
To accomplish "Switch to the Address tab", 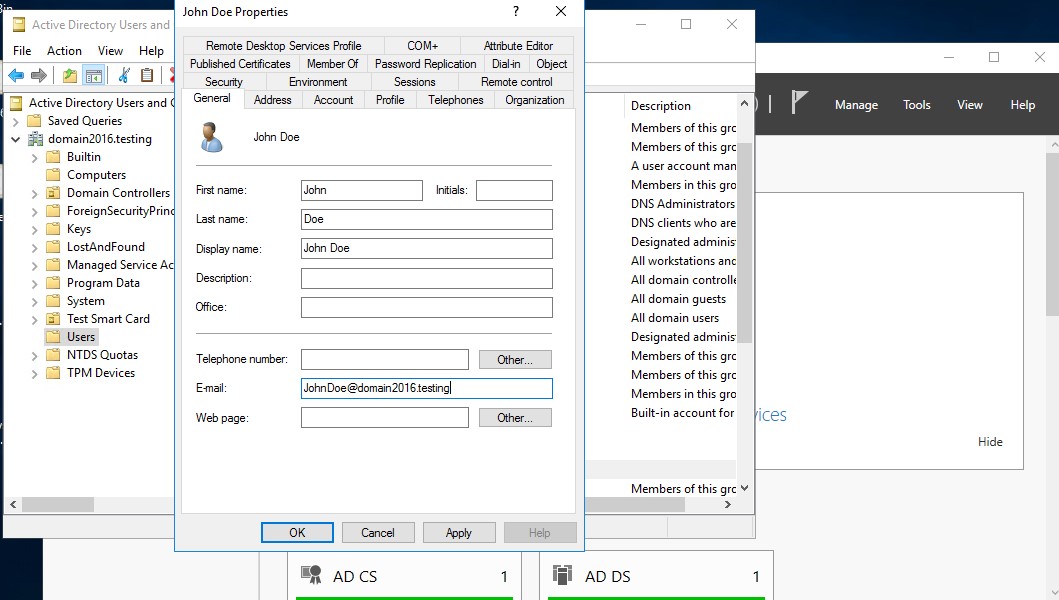I will tap(272, 100).
